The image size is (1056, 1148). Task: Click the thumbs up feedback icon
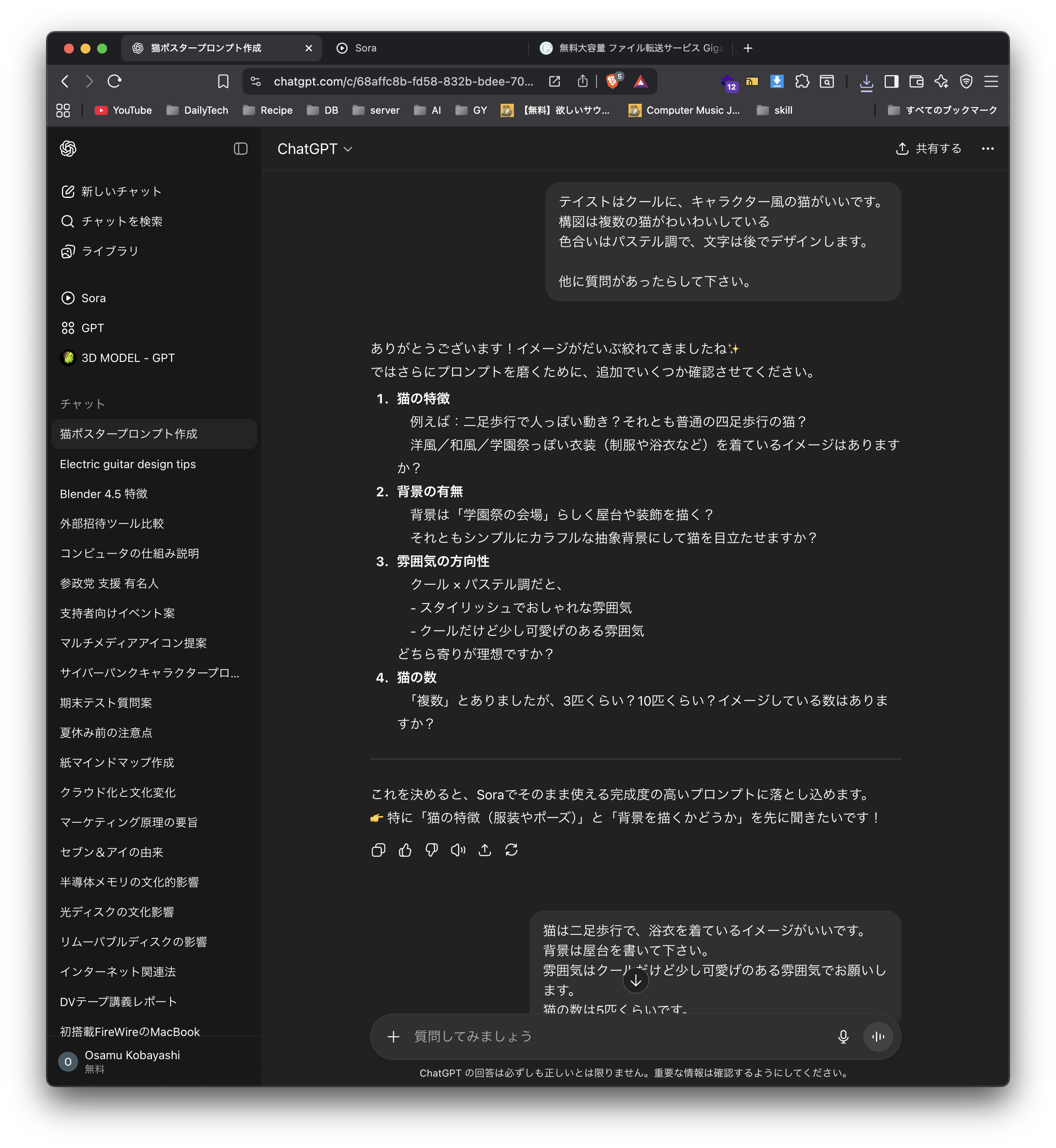coord(405,850)
